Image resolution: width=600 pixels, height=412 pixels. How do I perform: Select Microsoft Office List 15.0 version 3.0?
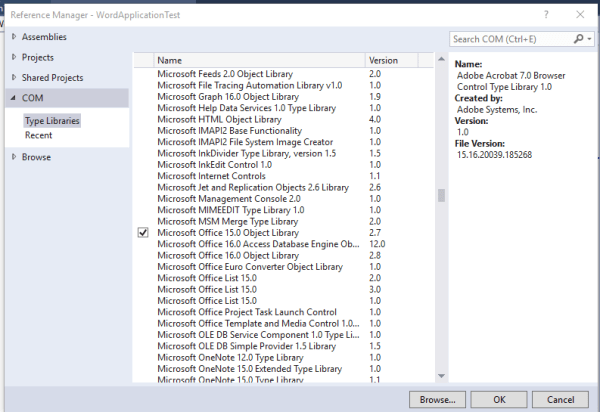pos(284,290)
